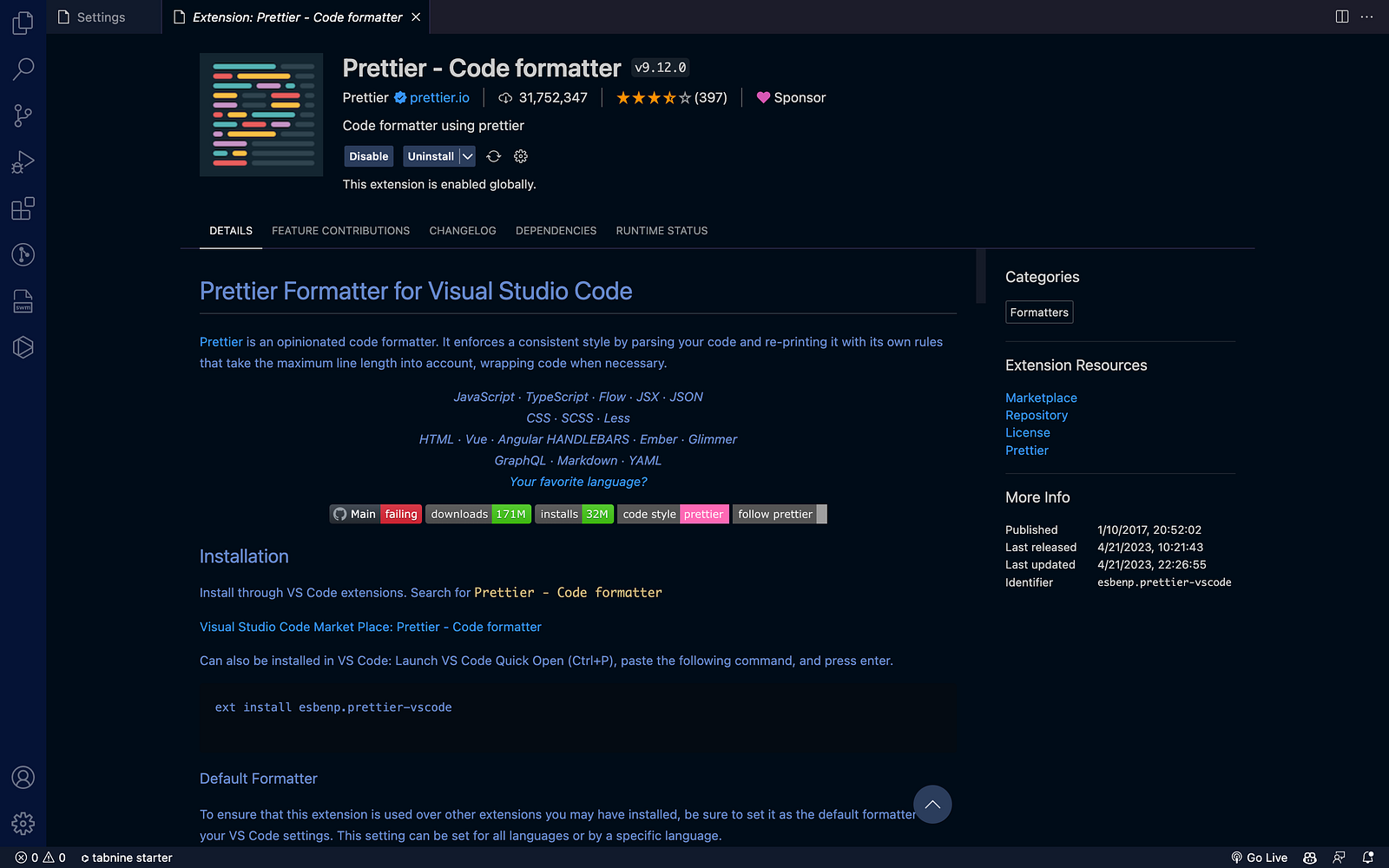Image resolution: width=1389 pixels, height=868 pixels.
Task: Click the JavaScript language link
Action: pos(484,397)
